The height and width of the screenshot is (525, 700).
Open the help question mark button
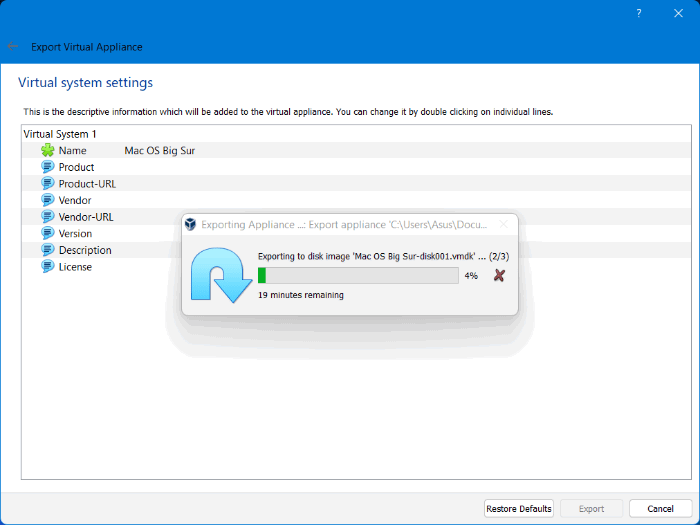[x=639, y=13]
